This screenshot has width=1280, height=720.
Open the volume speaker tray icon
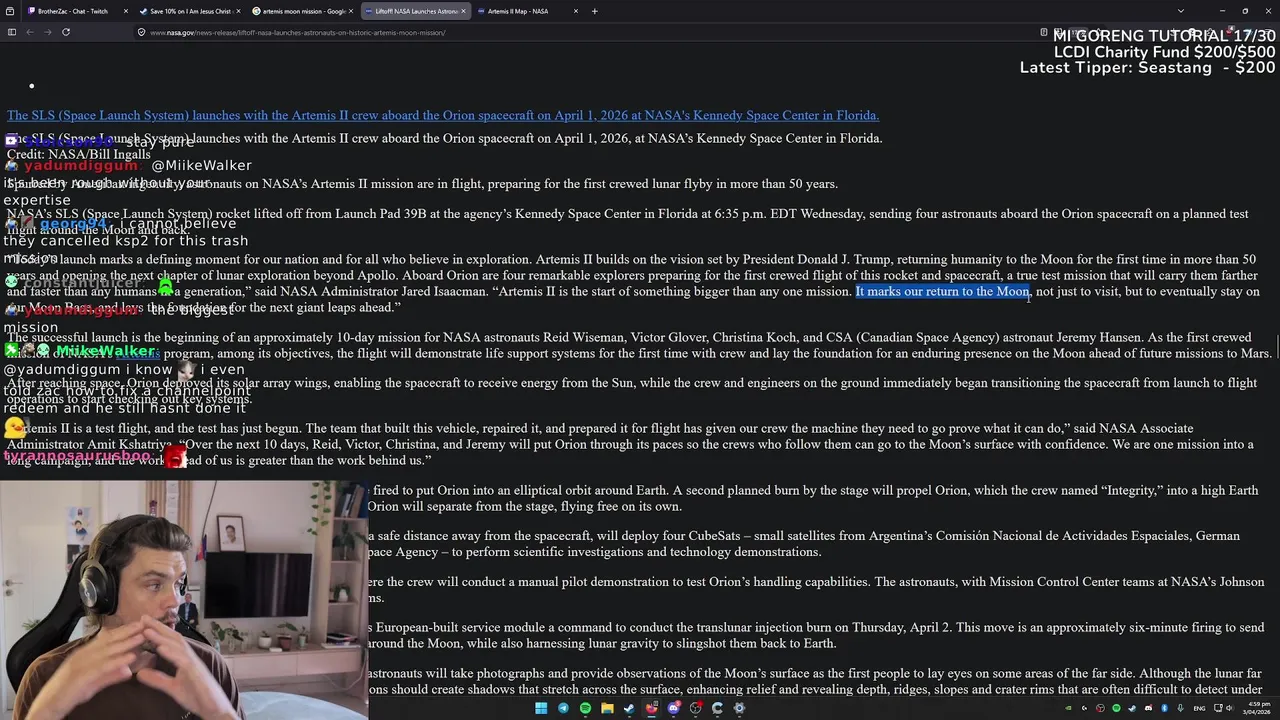(x=1229, y=708)
